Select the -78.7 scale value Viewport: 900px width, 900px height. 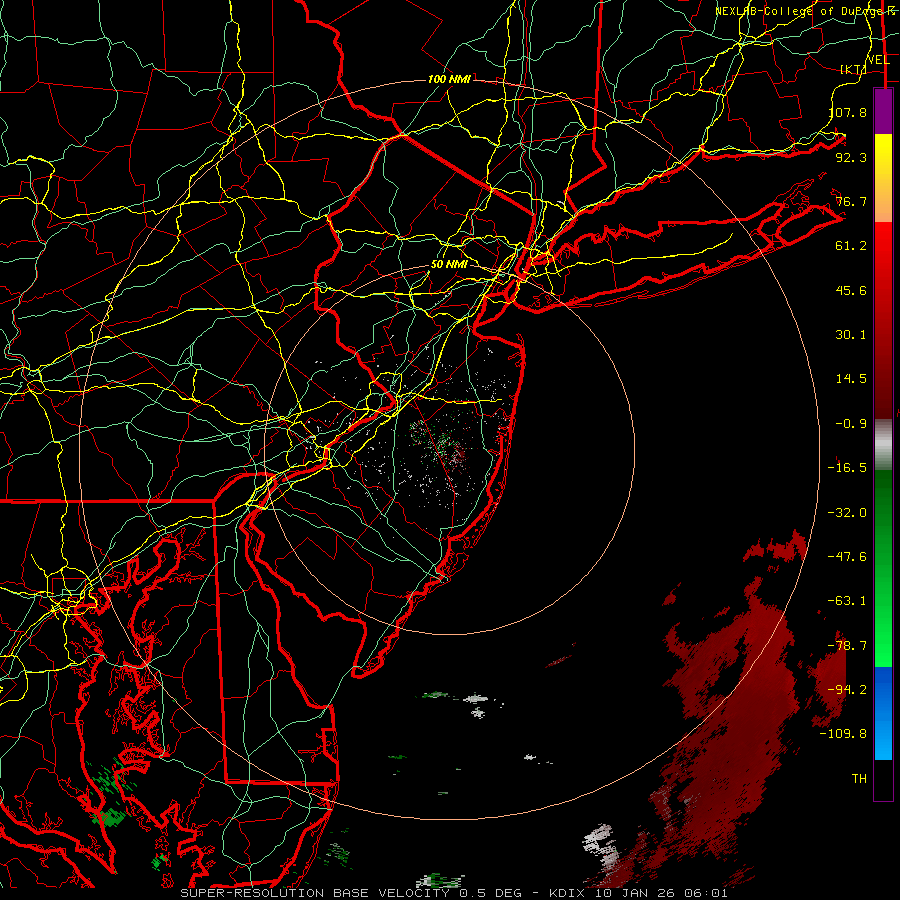tap(847, 646)
